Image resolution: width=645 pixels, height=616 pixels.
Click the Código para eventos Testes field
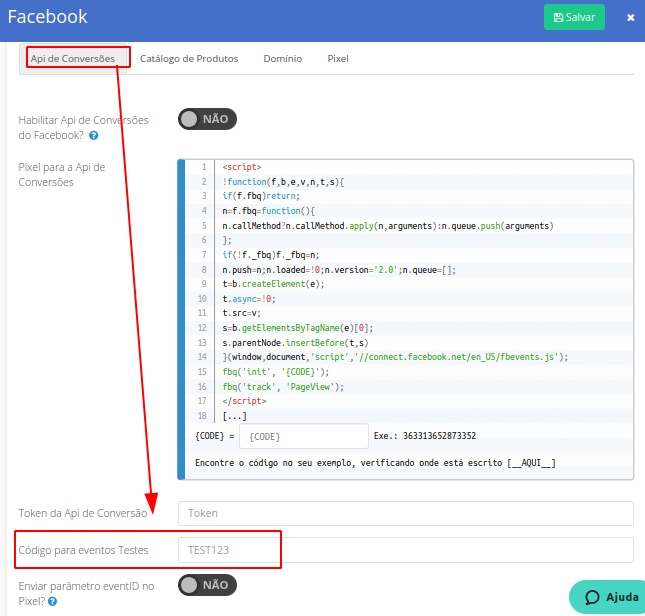pyautogui.click(x=406, y=550)
